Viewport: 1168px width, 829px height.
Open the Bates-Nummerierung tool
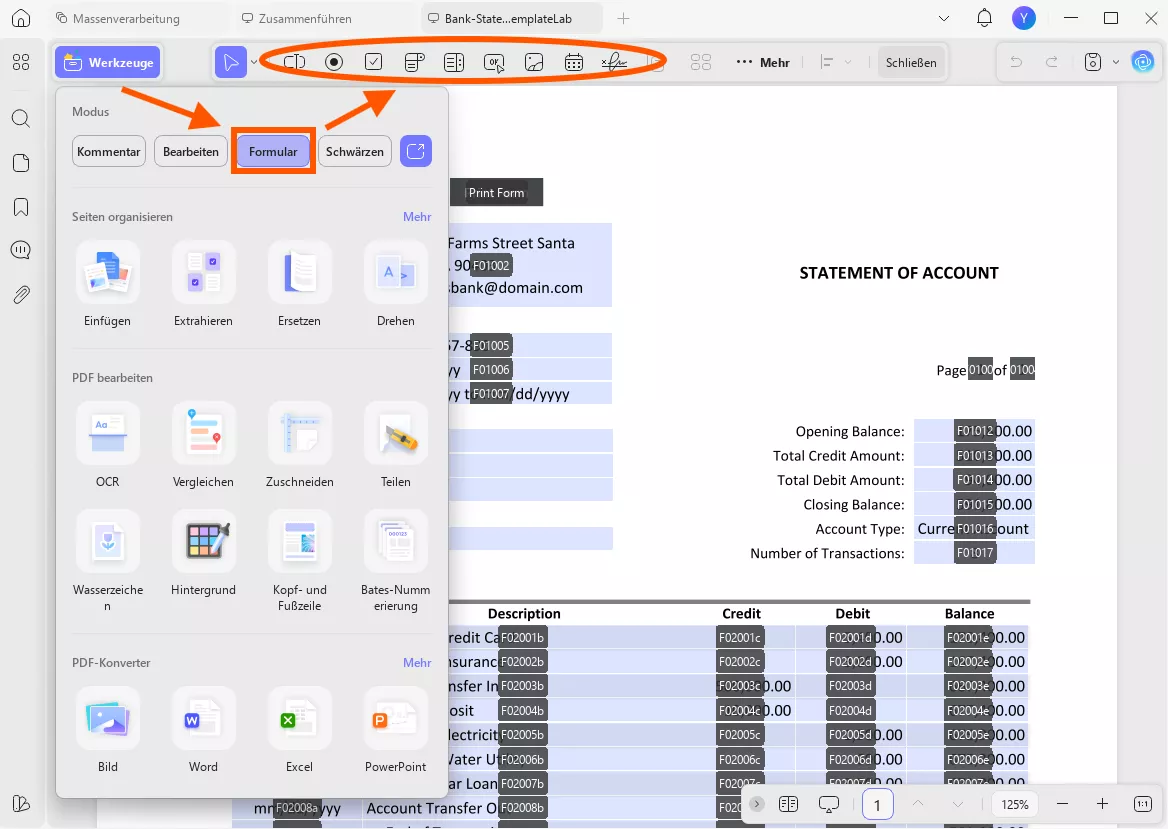396,562
